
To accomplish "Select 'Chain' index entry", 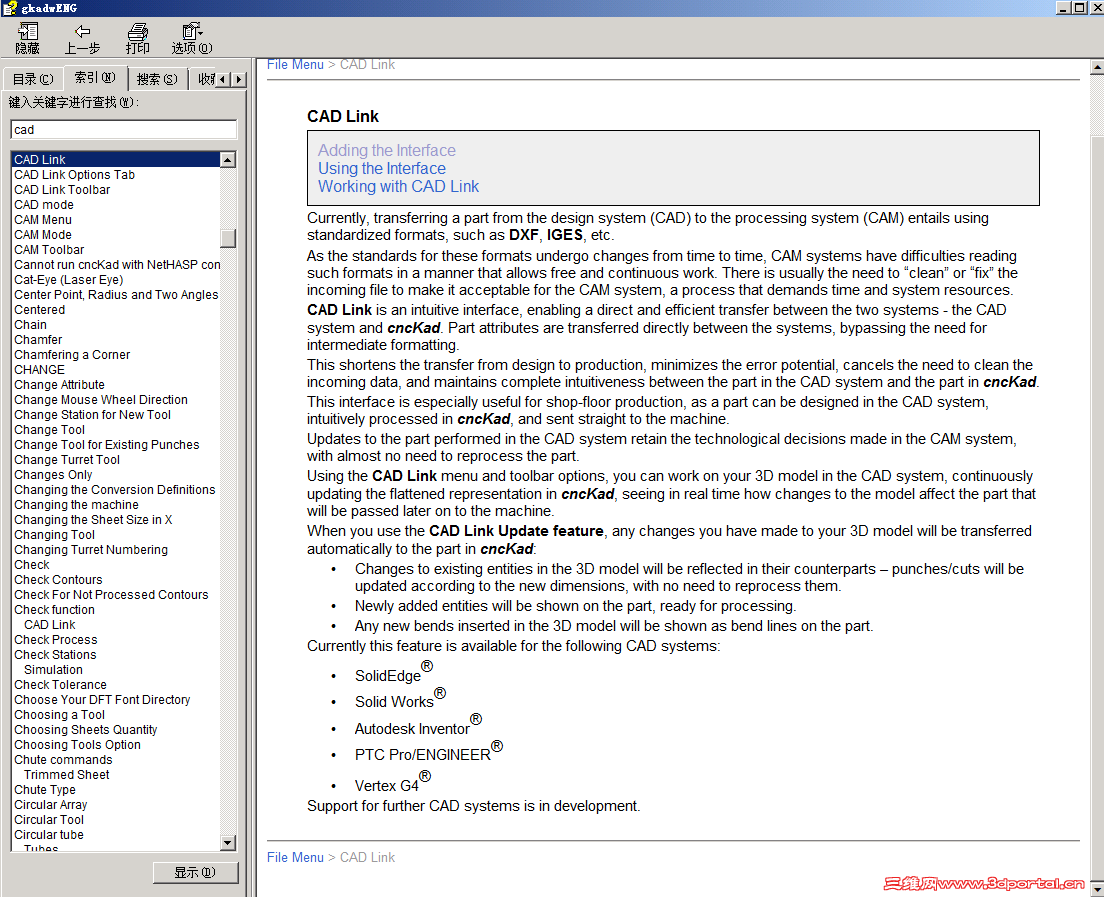I will pyautogui.click(x=30, y=325).
